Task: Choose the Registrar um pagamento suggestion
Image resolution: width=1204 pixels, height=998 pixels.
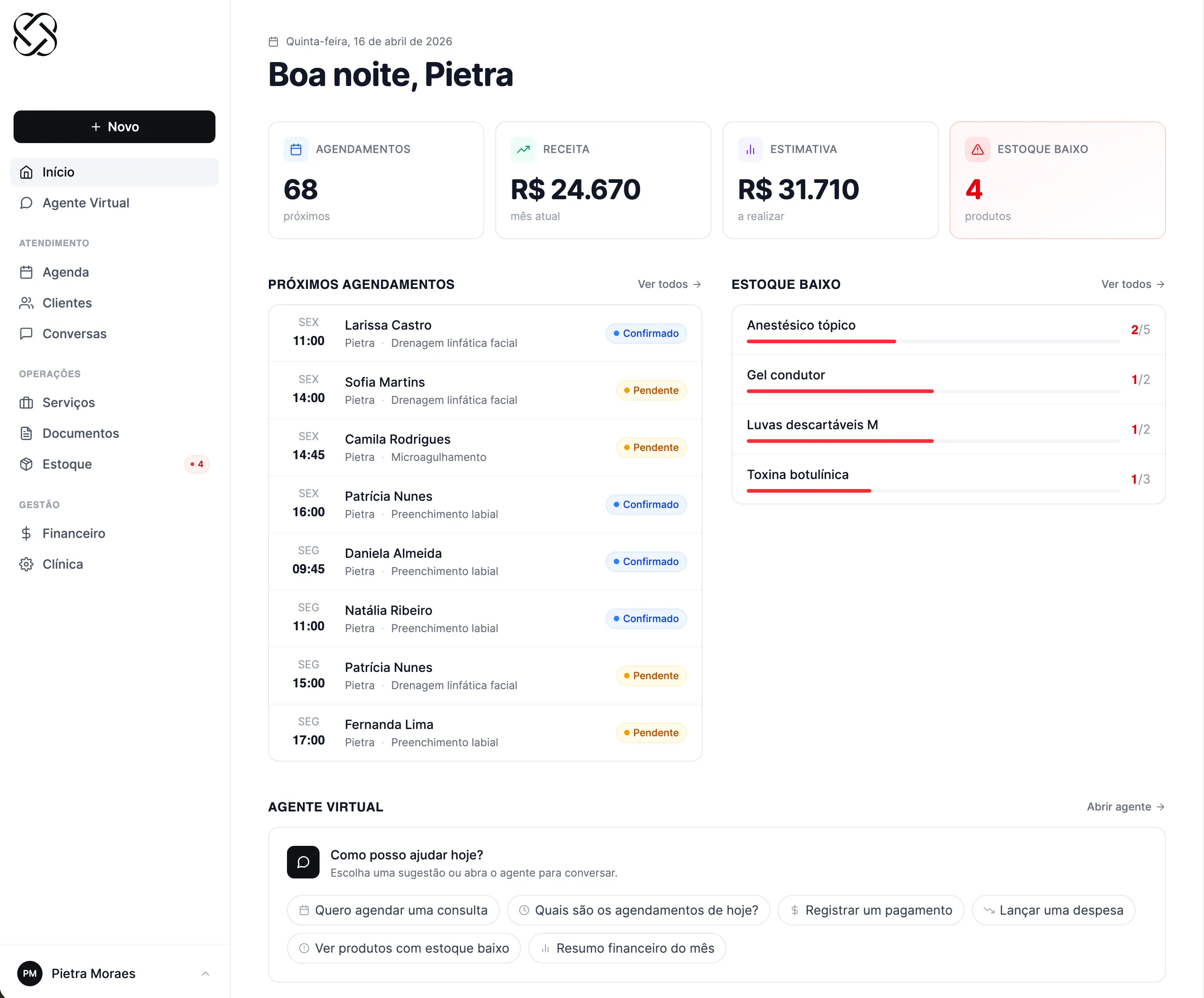Action: click(870, 910)
